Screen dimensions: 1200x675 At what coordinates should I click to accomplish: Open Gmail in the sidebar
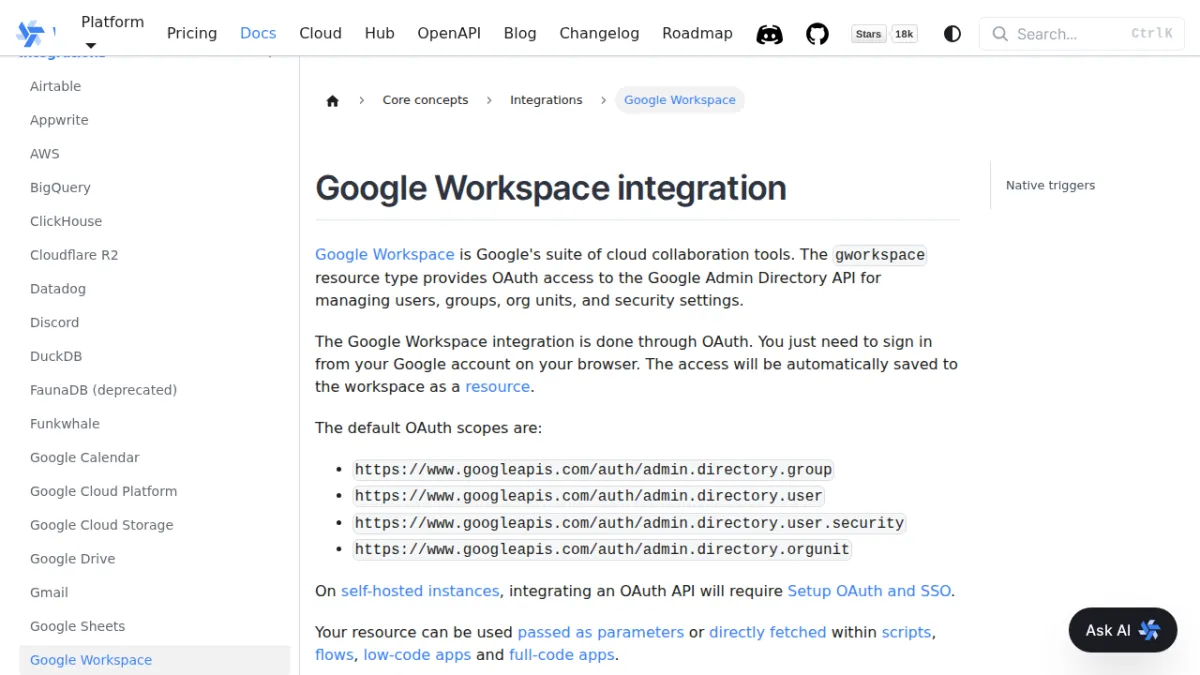[155, 592]
